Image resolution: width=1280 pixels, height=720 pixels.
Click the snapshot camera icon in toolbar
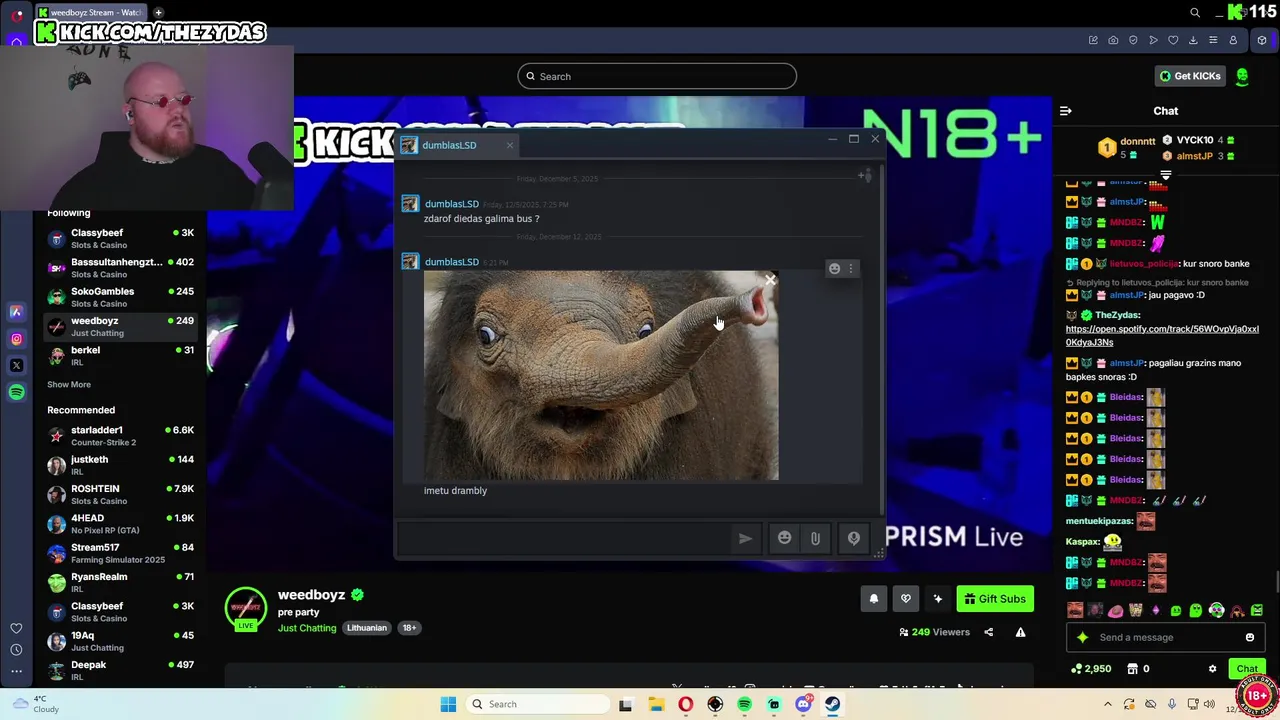point(1113,40)
